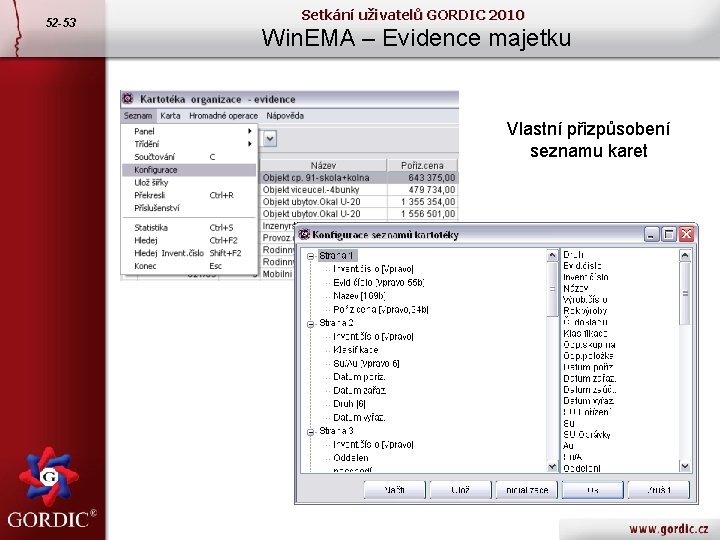Select Rok výroby in right field list
Image resolution: width=720 pixels, height=540 pixels.
pos(585,311)
